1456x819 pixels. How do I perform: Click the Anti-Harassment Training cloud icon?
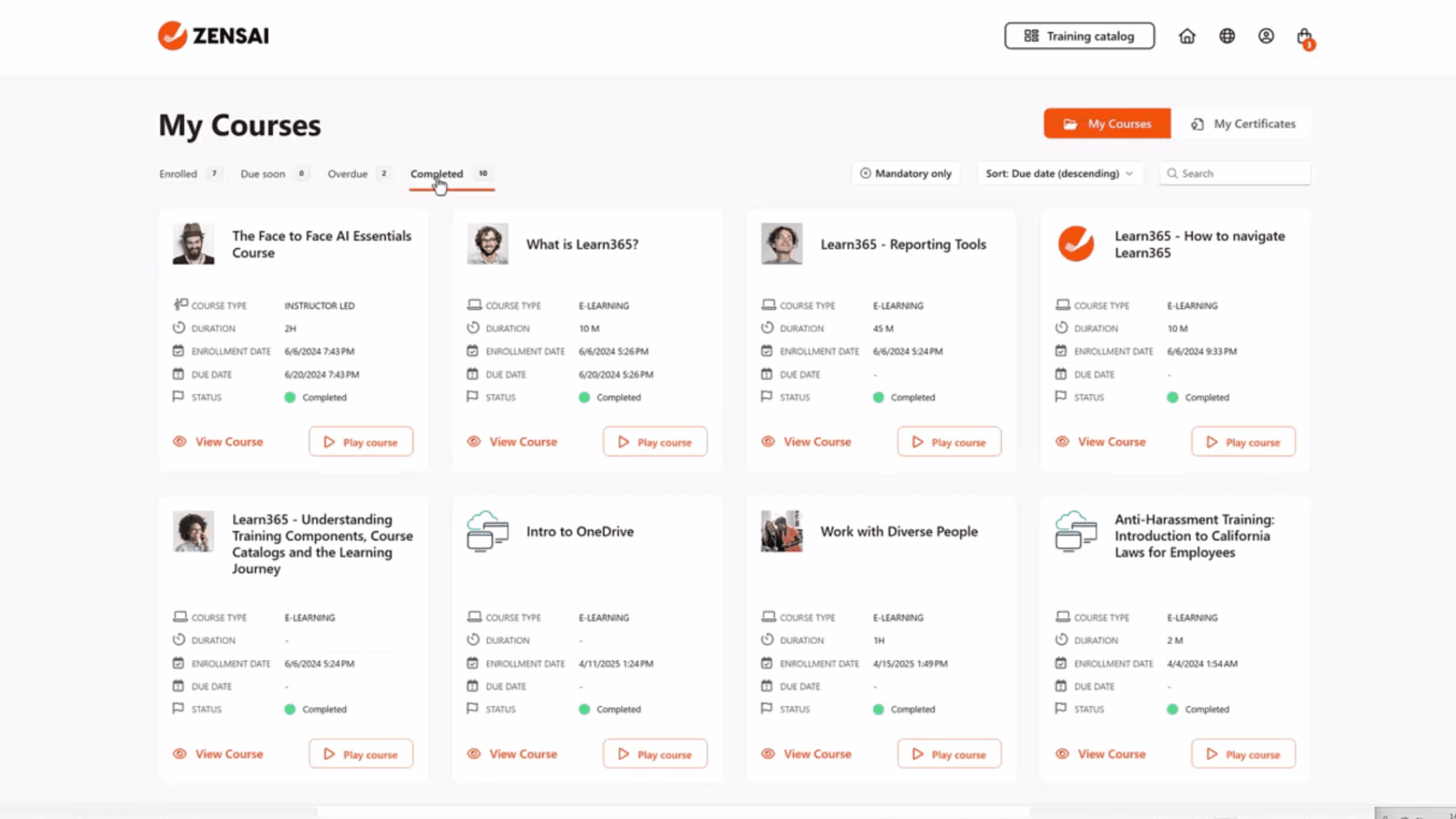click(x=1076, y=532)
